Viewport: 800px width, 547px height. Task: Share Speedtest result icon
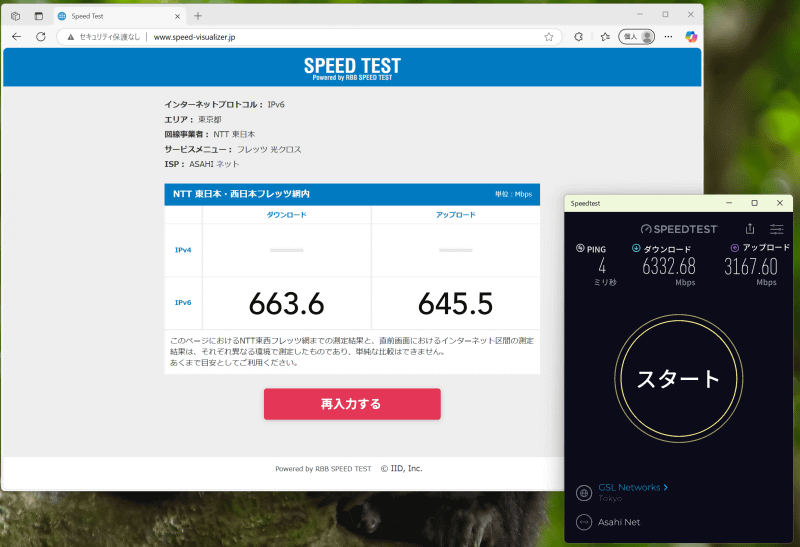click(749, 229)
